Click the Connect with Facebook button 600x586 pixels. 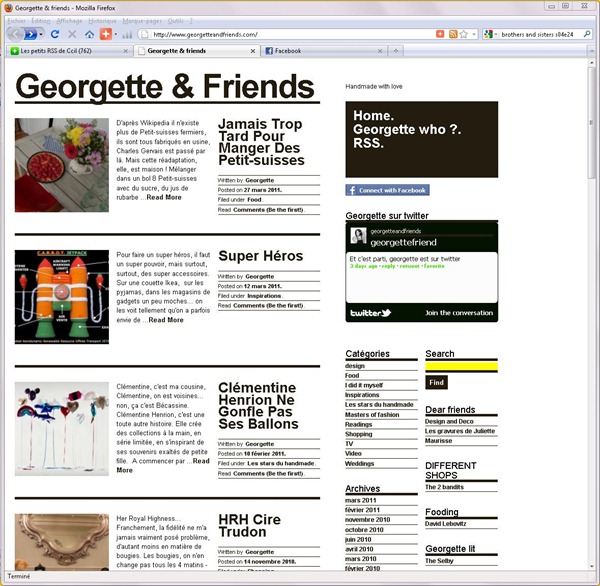tap(387, 190)
